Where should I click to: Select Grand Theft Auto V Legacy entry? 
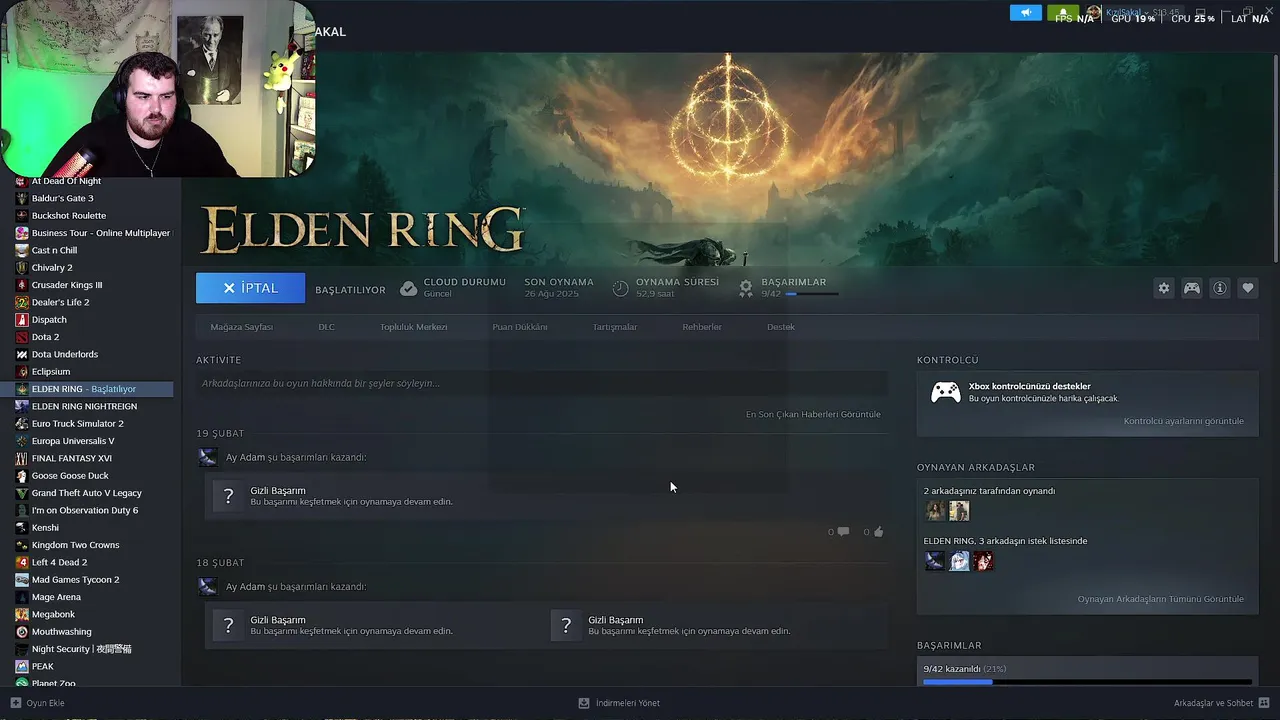pos(87,493)
